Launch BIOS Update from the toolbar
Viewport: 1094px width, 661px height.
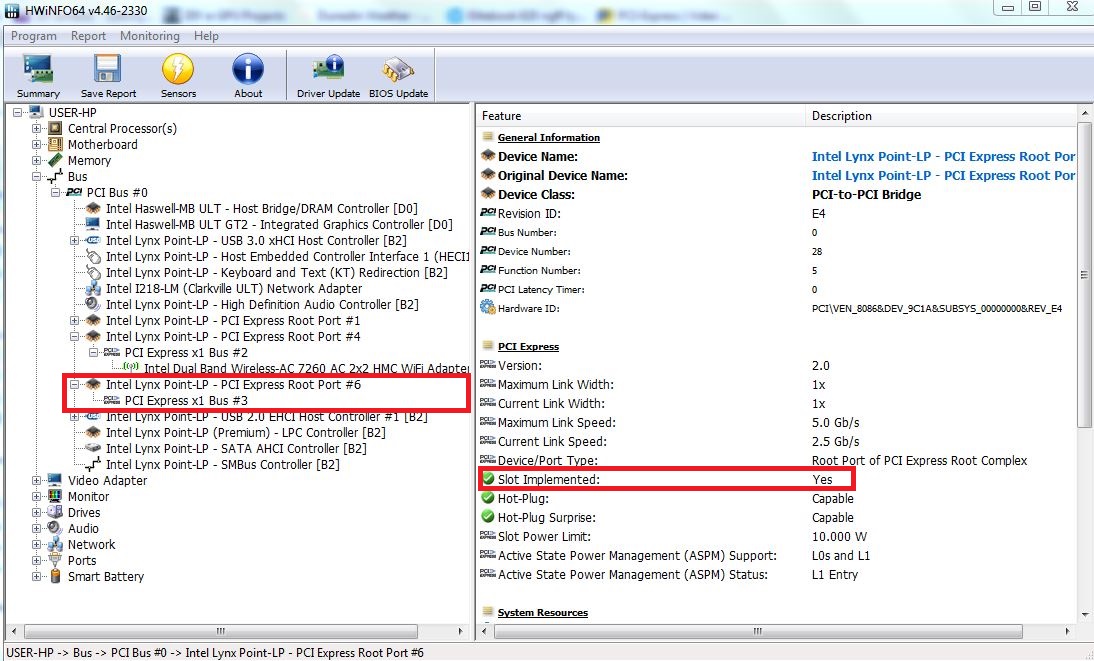tap(398, 77)
